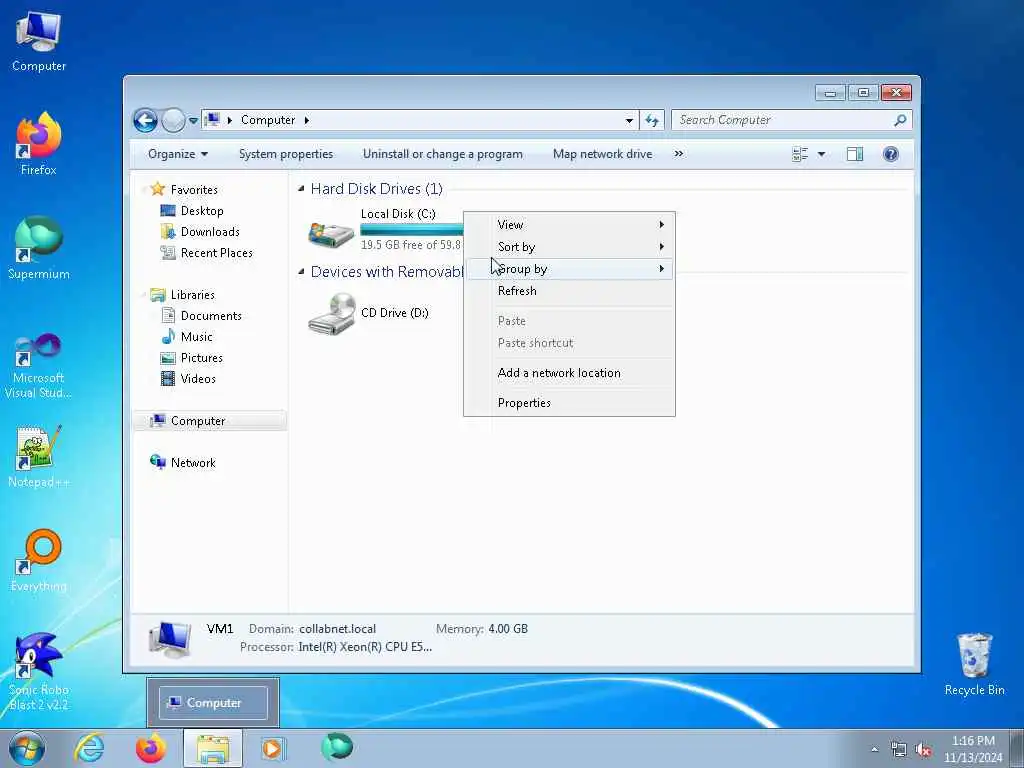Image resolution: width=1024 pixels, height=768 pixels.
Task: Launch Sonic Robo Blast 2 desktop shortcut
Action: click(39, 671)
